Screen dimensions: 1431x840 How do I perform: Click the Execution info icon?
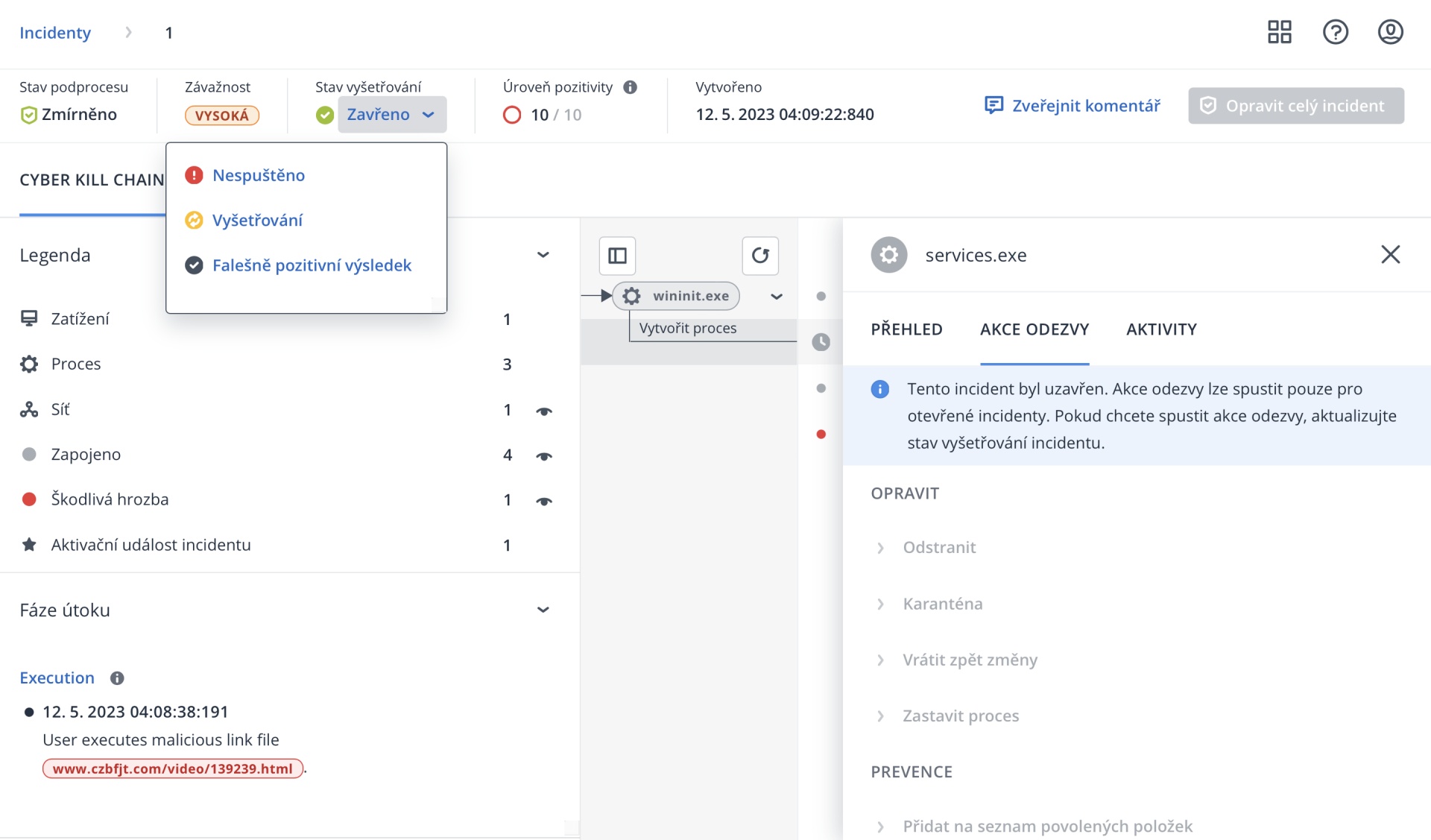[117, 678]
